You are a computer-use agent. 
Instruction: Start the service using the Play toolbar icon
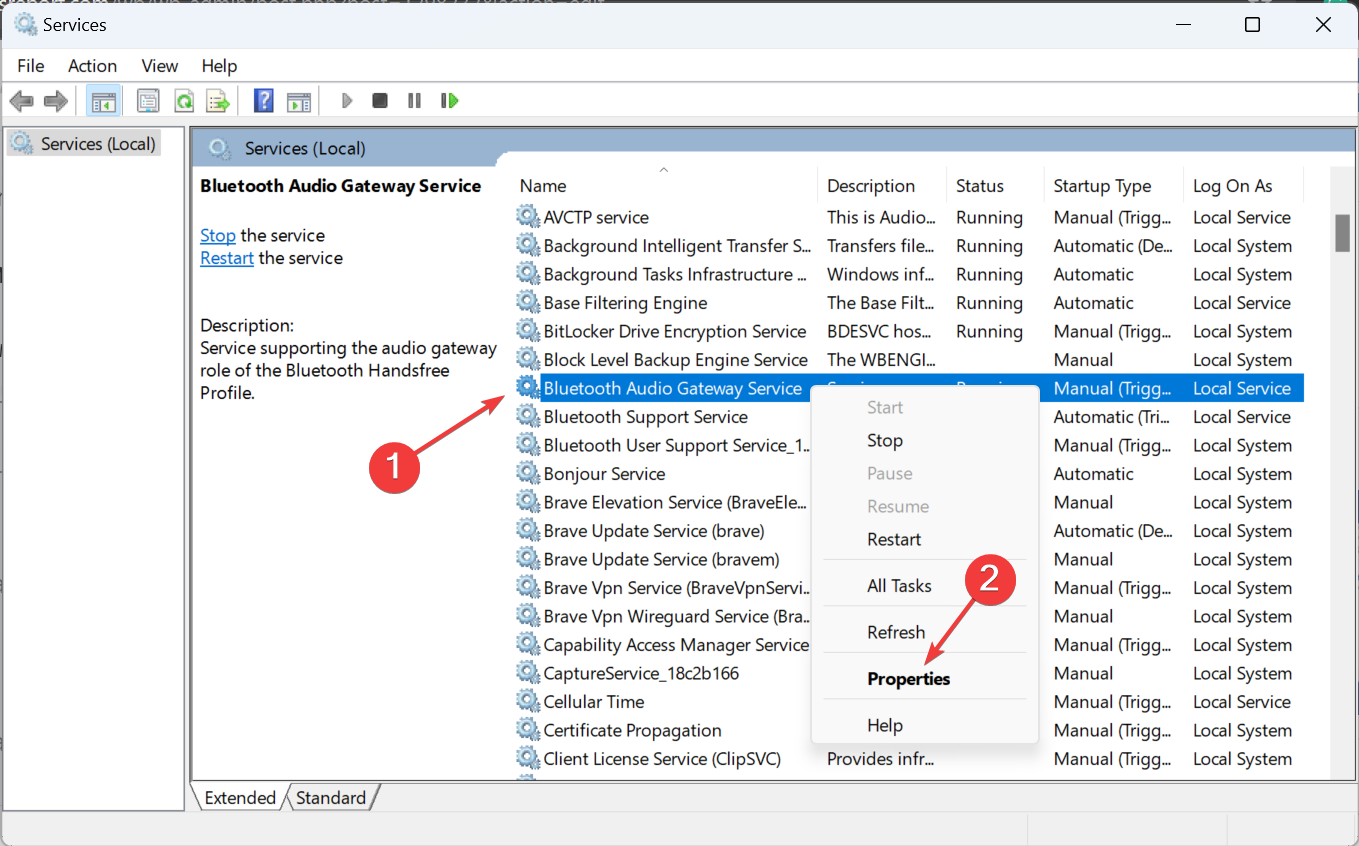tap(346, 100)
